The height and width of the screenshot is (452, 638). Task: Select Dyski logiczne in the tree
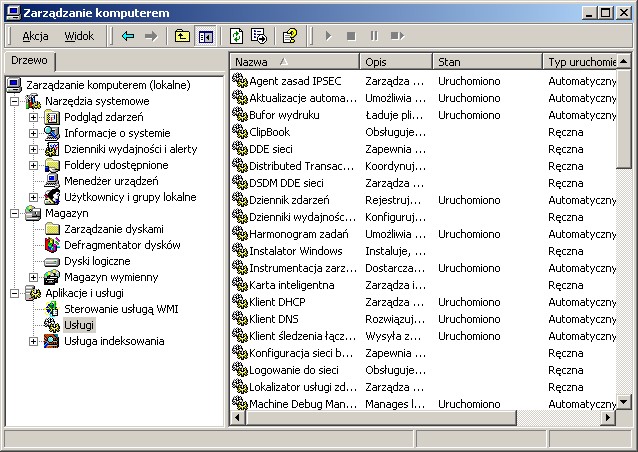pos(97,261)
